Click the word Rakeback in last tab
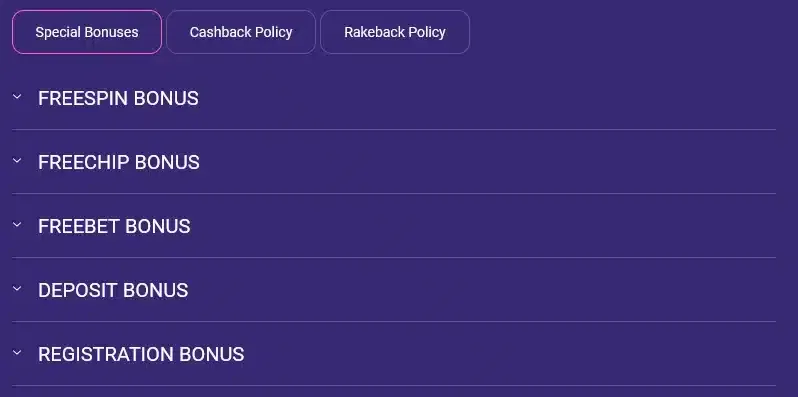Image resolution: width=798 pixels, height=397 pixels. (374, 32)
